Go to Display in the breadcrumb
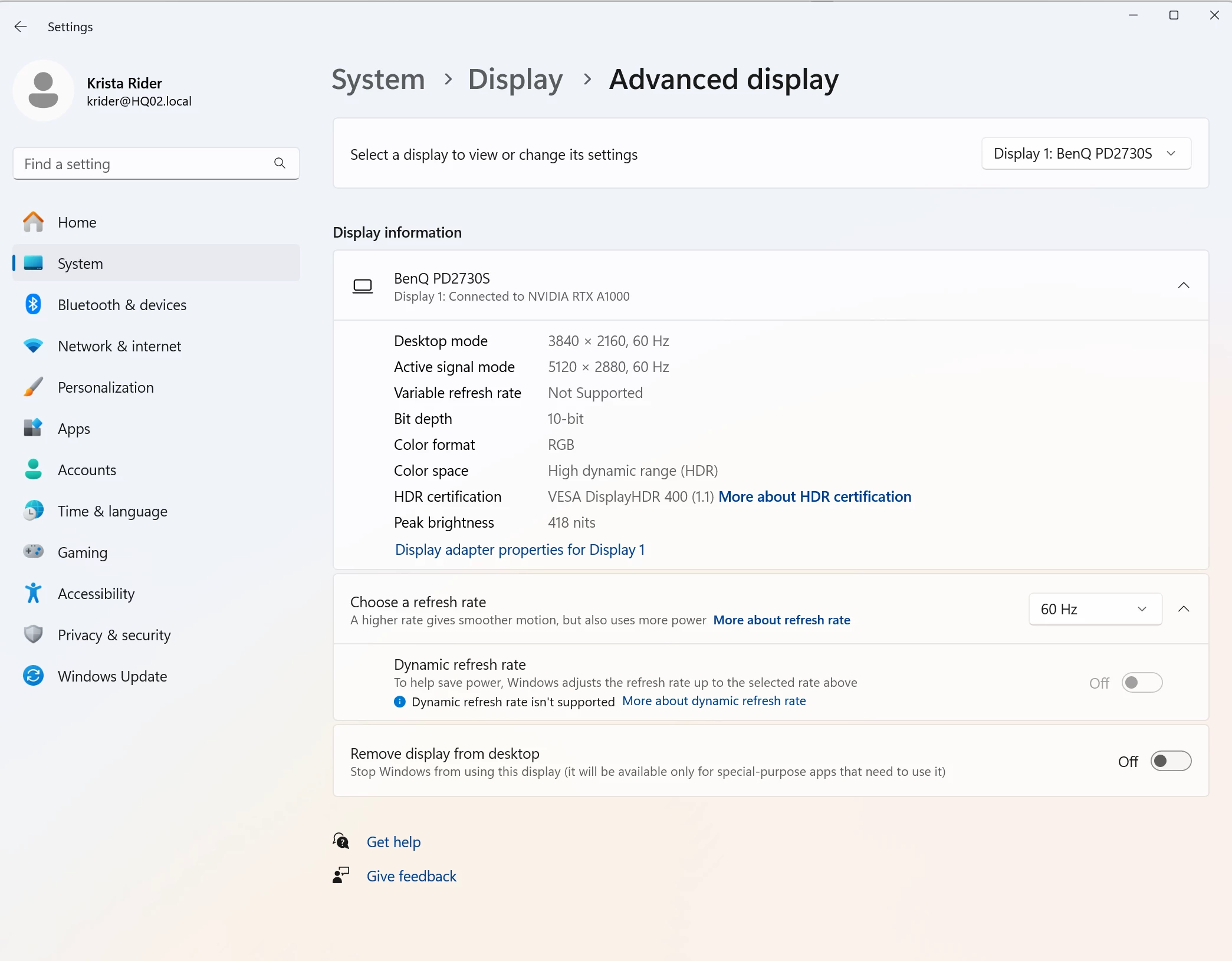Image resolution: width=1232 pixels, height=961 pixels. coord(515,80)
